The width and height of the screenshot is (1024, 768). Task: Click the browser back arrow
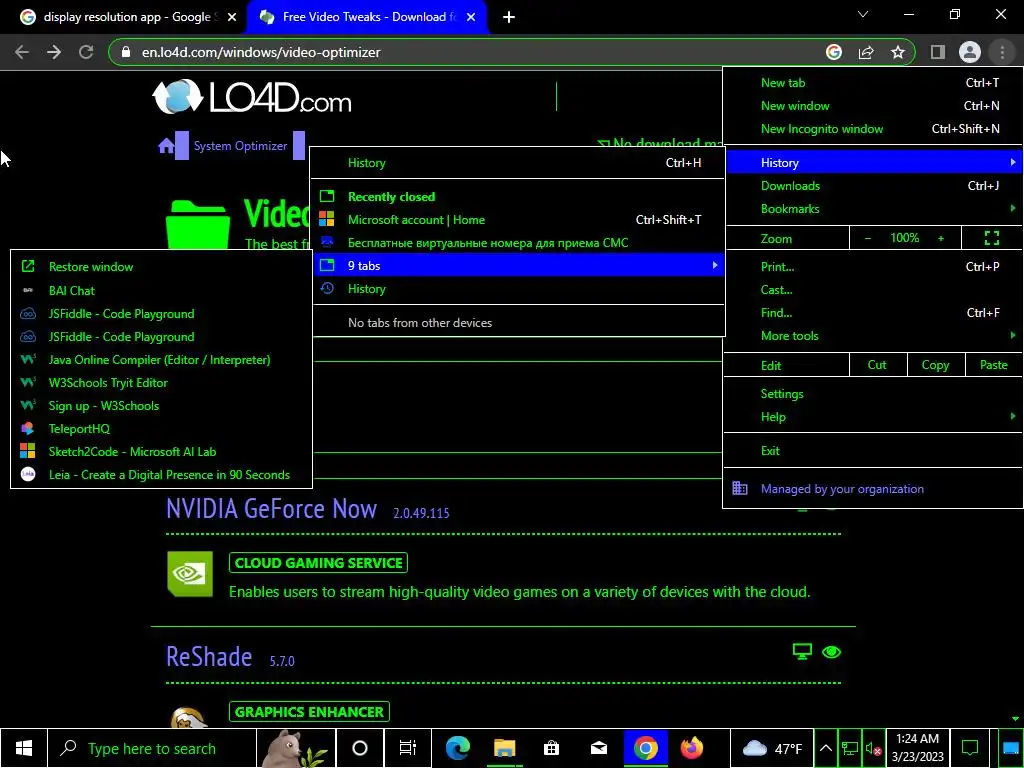[x=22, y=52]
